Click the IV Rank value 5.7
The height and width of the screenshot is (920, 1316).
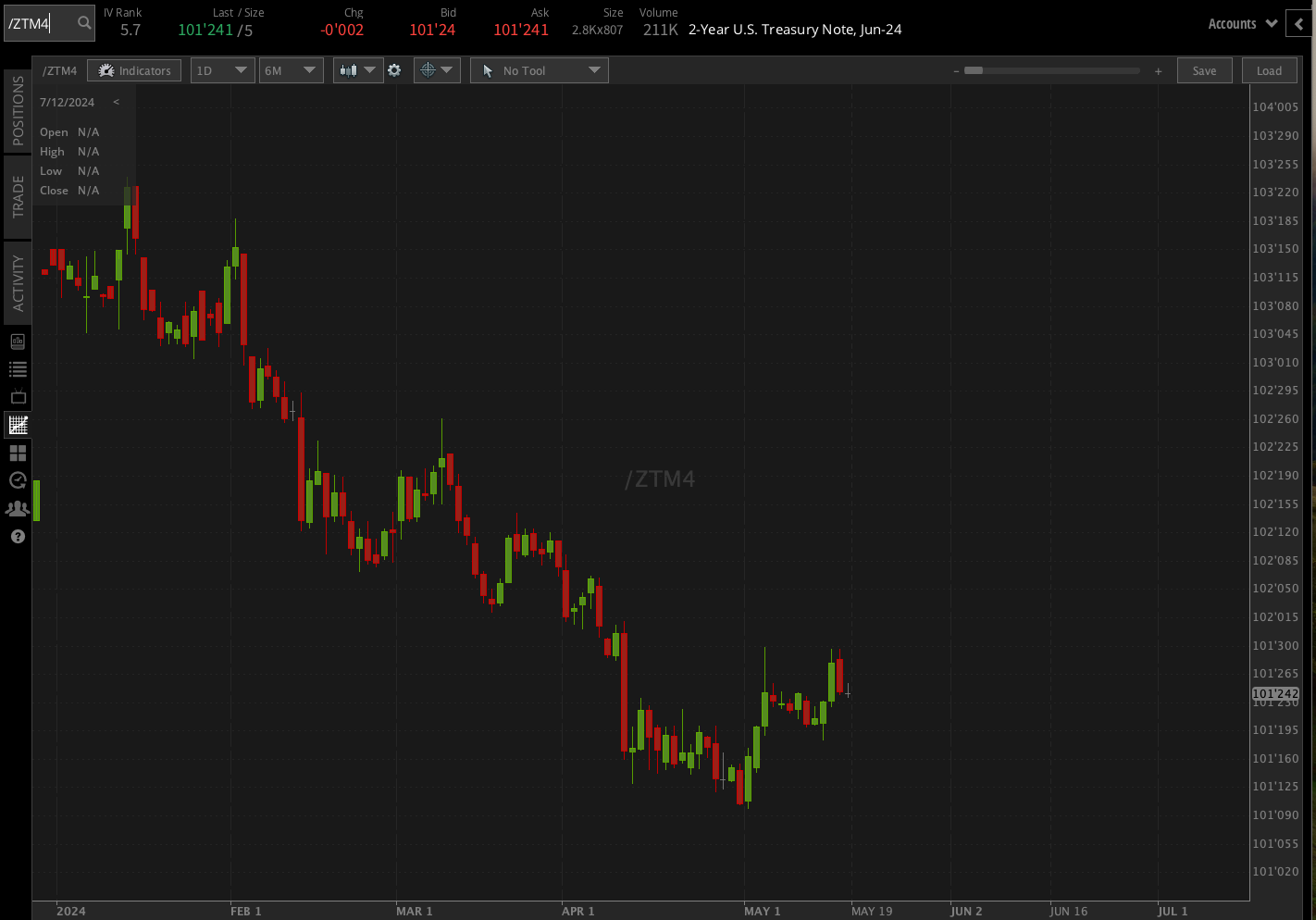tap(130, 30)
